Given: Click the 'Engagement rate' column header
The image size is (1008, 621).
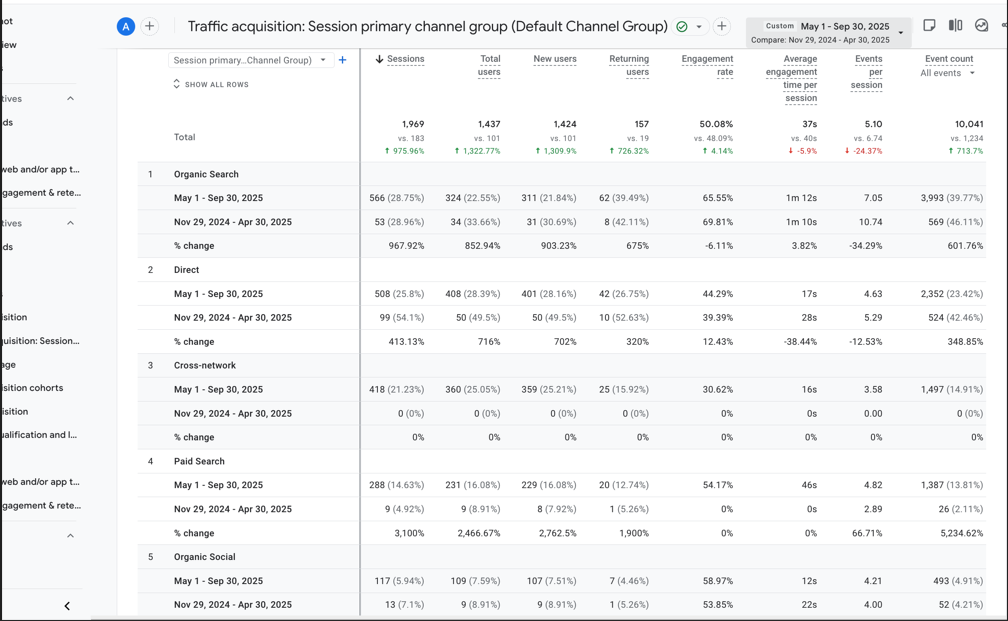Looking at the screenshot, I should [707, 65].
